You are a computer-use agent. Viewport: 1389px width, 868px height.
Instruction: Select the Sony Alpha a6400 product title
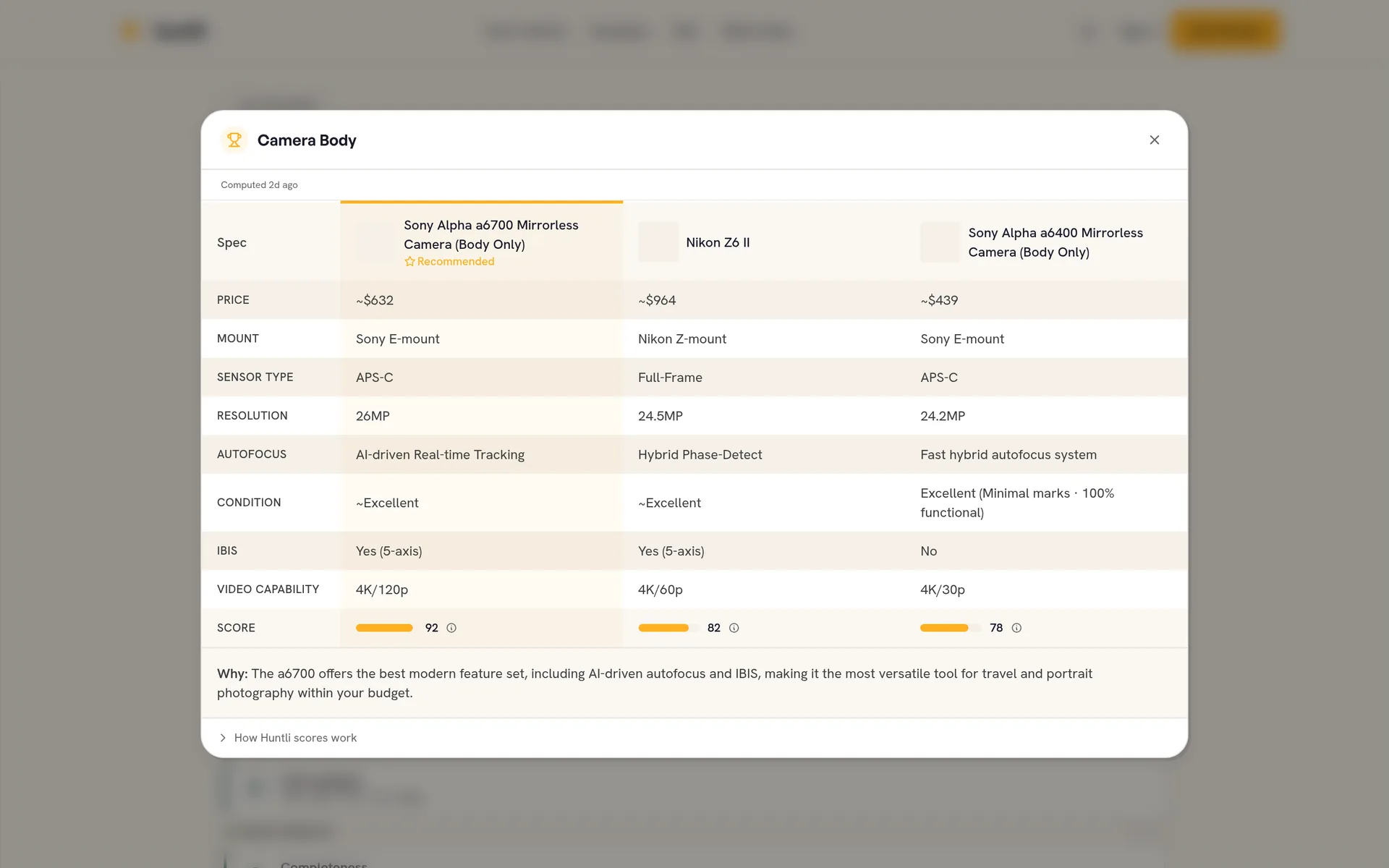tap(1055, 242)
